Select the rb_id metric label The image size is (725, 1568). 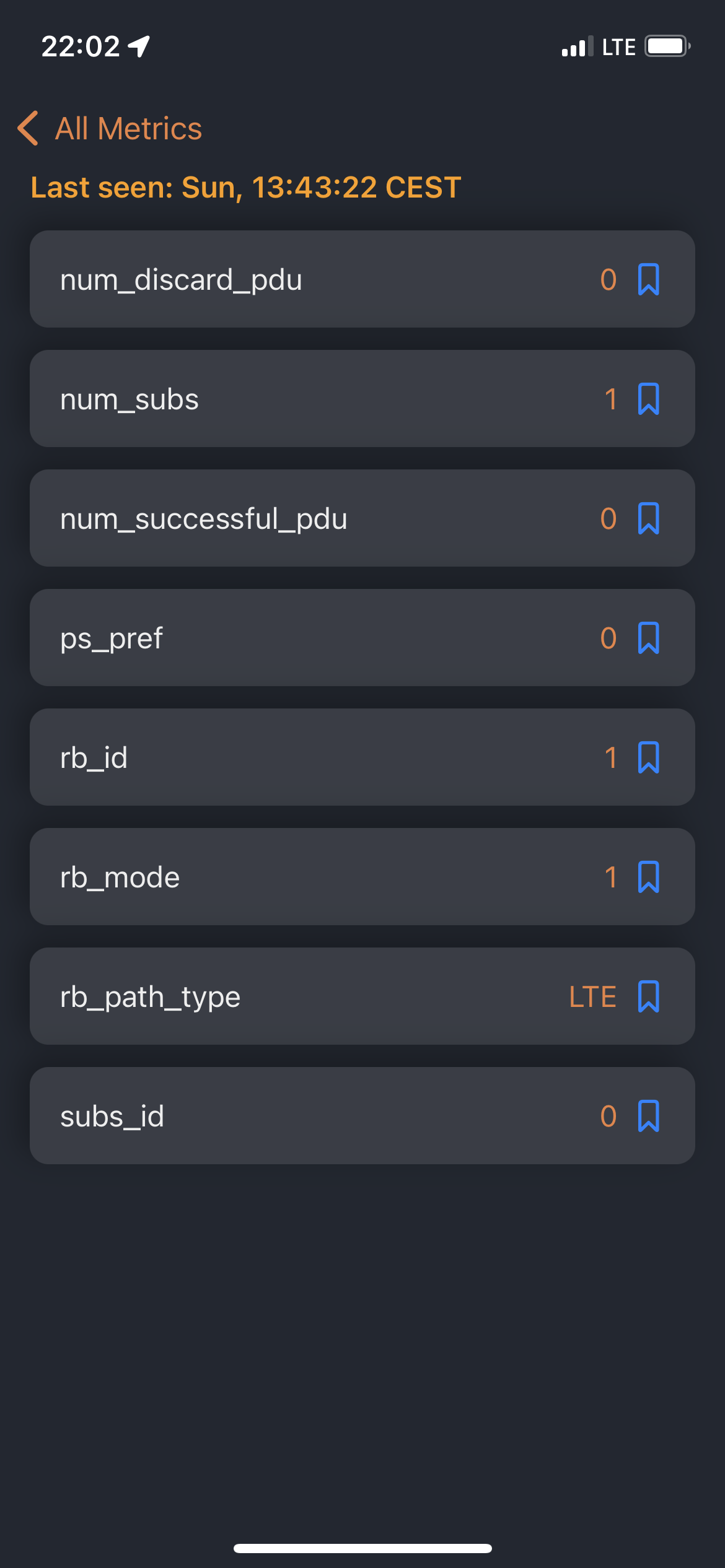(x=94, y=758)
